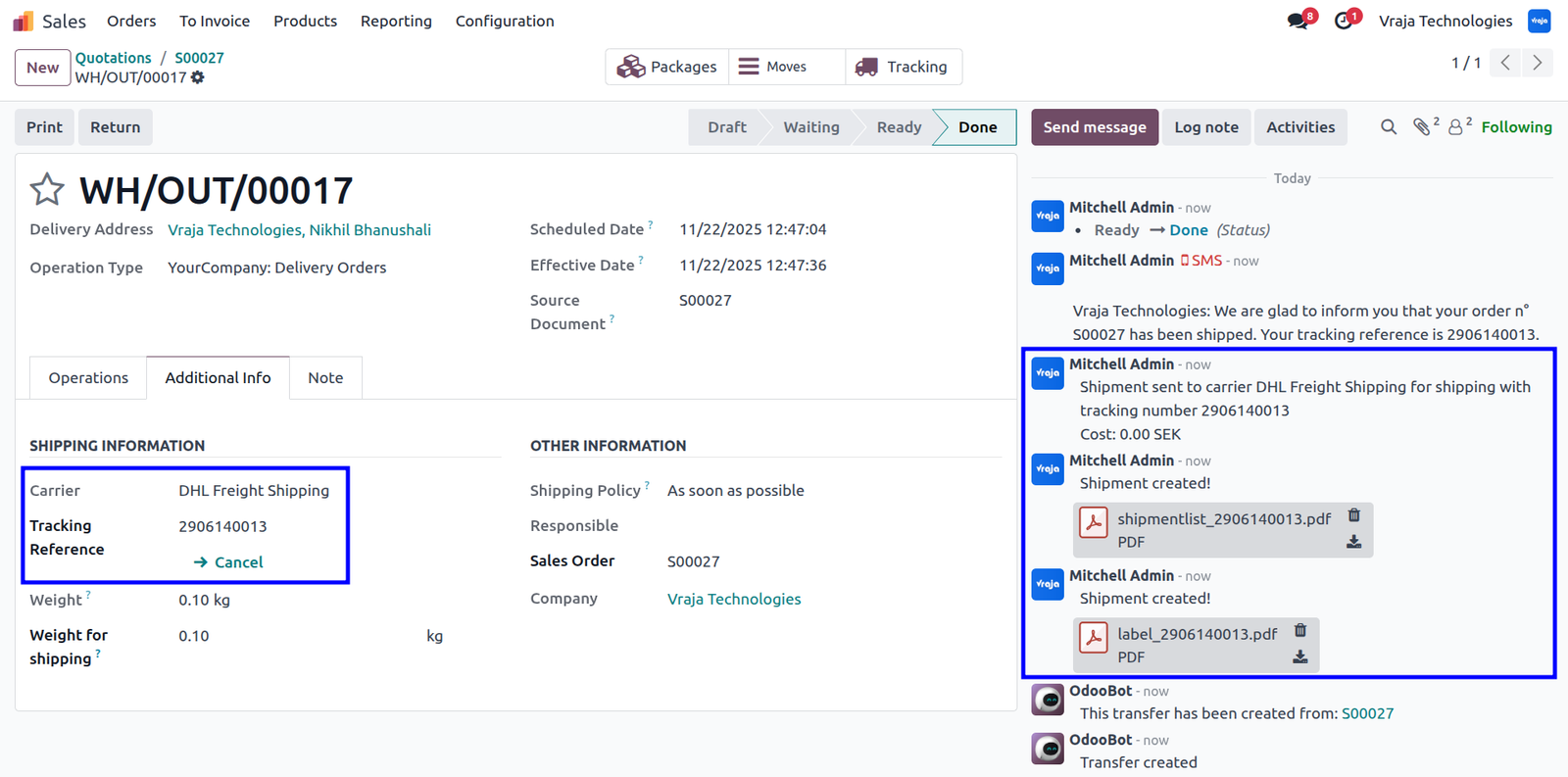1568x777 pixels.
Task: Search messages with the magnifier icon
Action: [1389, 127]
